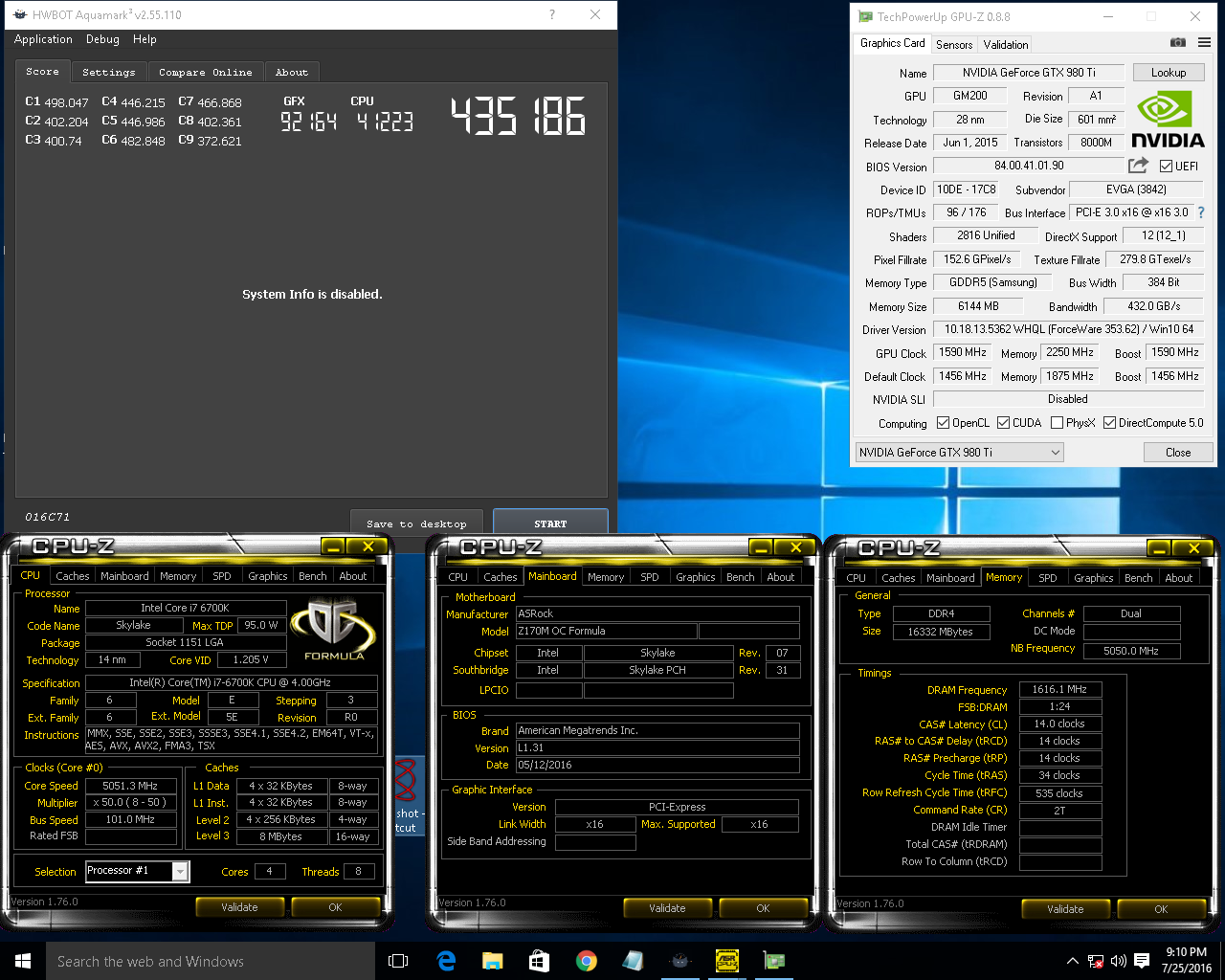1225x980 pixels.
Task: Click the GPU name field GTX 980 Ti
Action: 1029,73
